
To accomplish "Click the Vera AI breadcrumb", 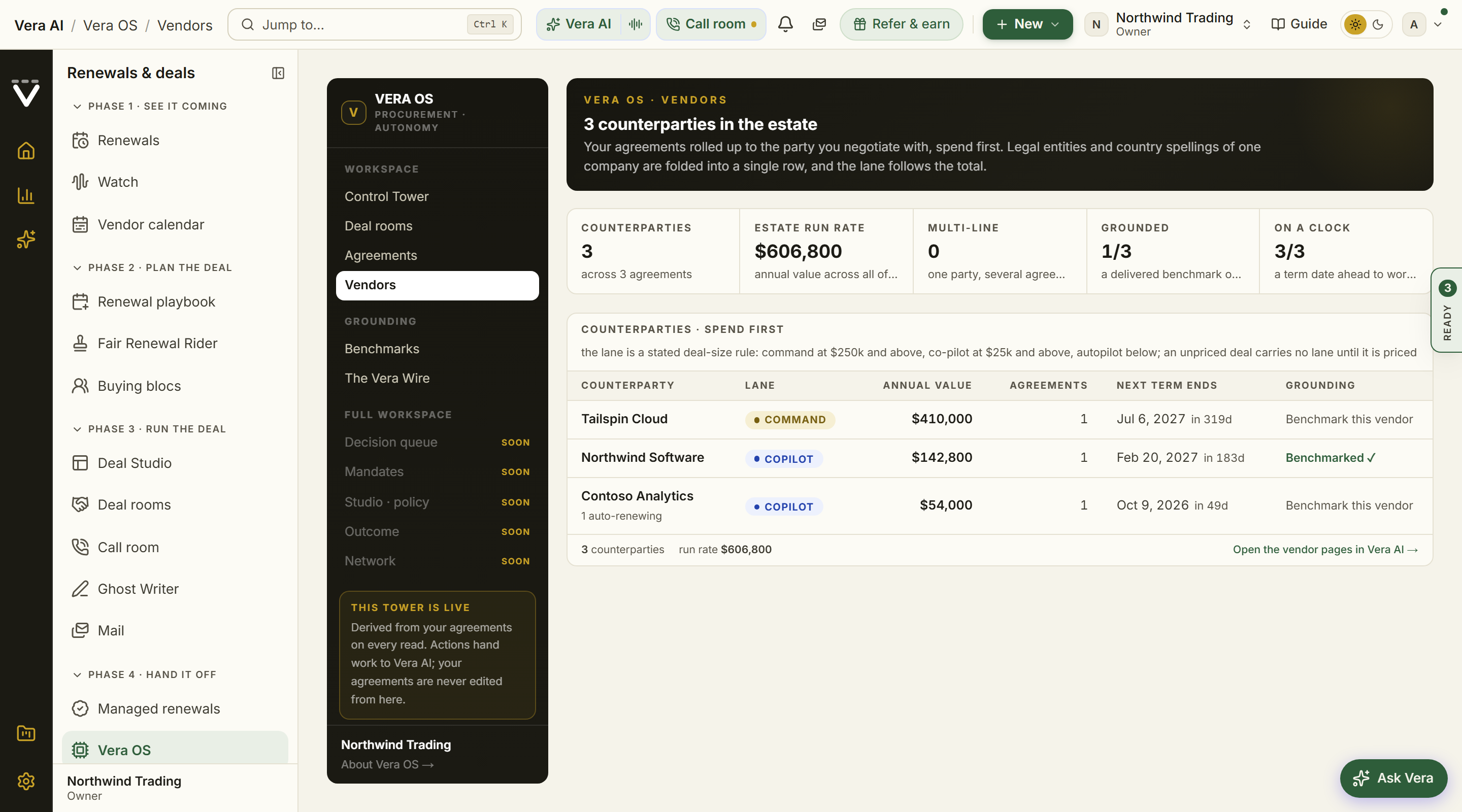I will [x=39, y=25].
